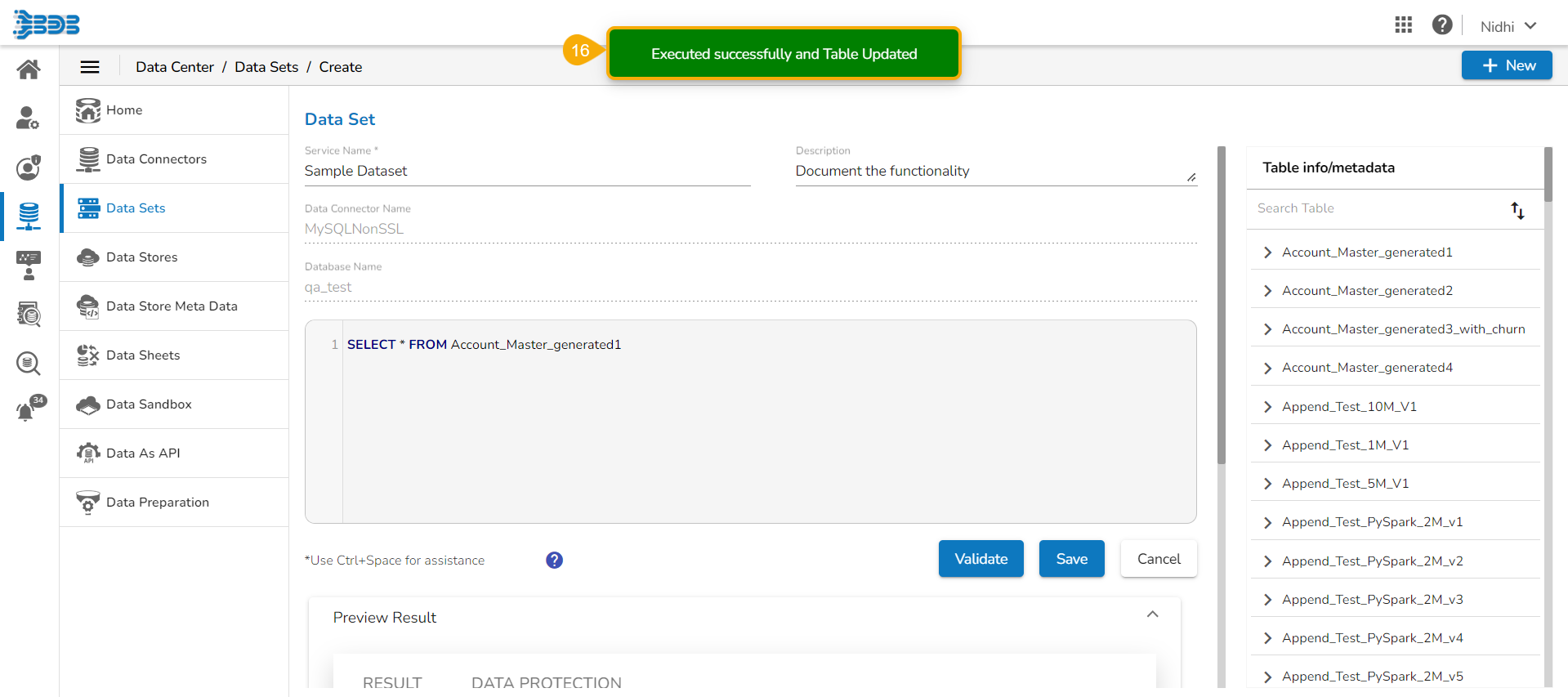Click the Data Sandbox cloud icon
This screenshot has width=1568, height=697.
tap(88, 404)
